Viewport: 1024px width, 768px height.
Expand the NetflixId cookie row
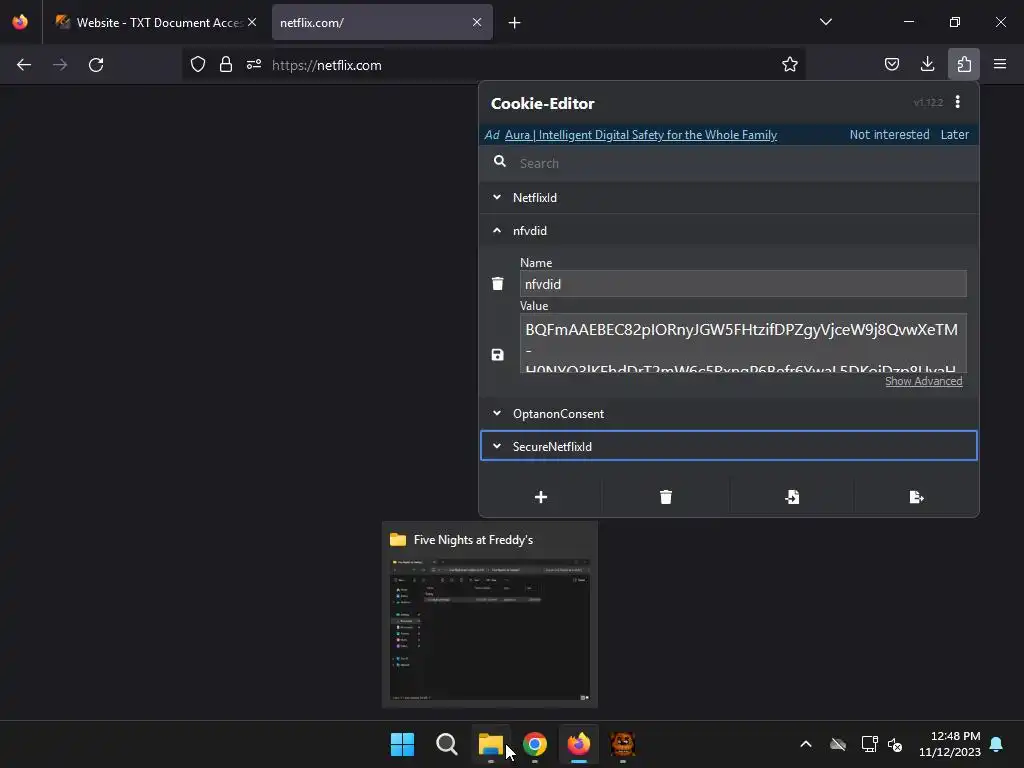[729, 197]
